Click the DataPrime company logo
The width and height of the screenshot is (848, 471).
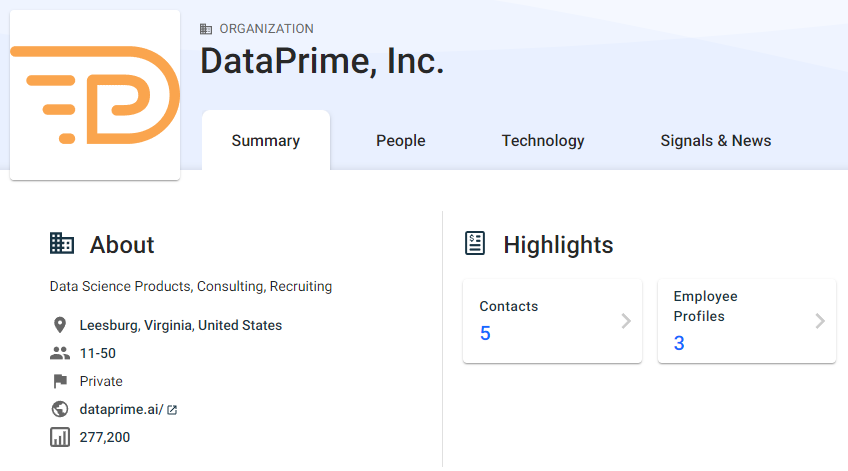[x=95, y=96]
